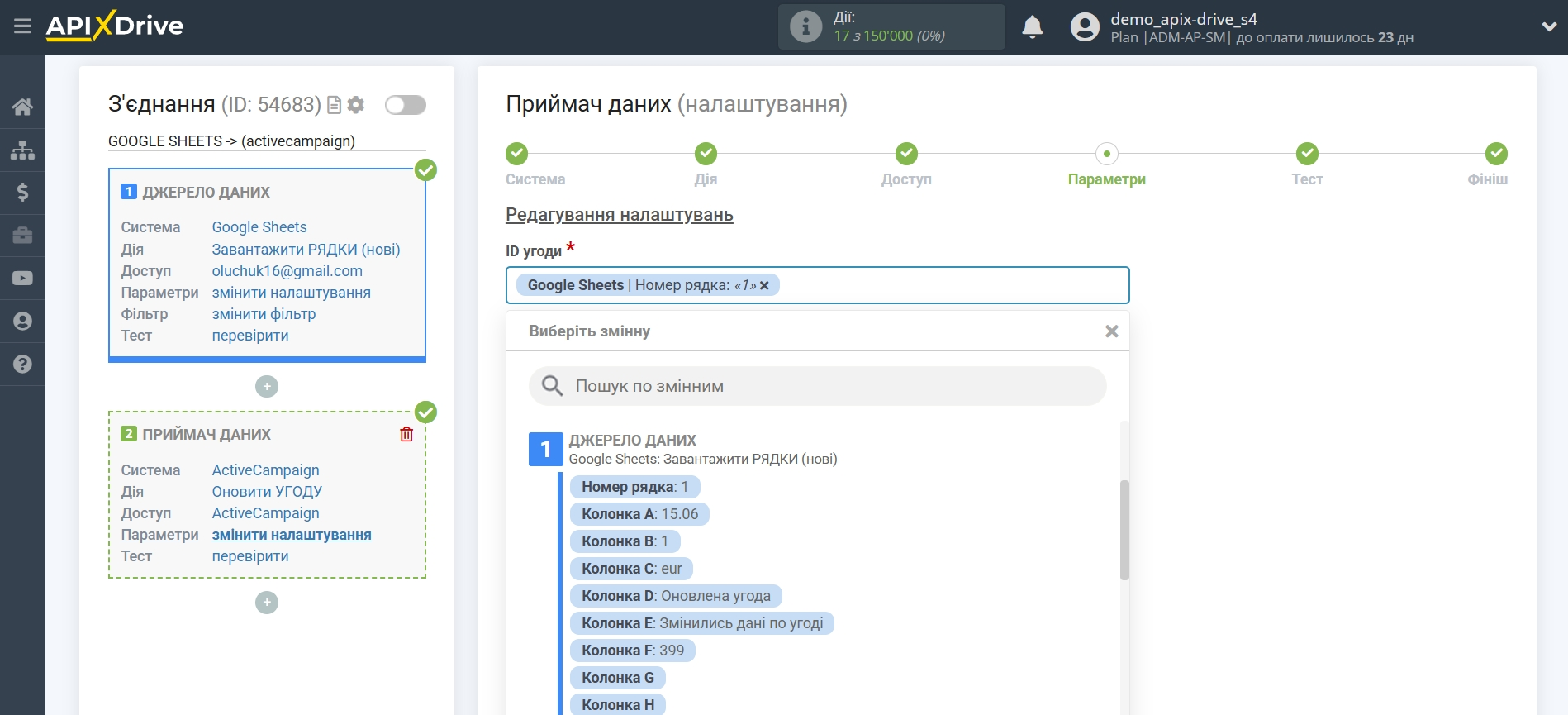Toggle the connection on/off switch
The width and height of the screenshot is (1568, 715).
pos(406,105)
